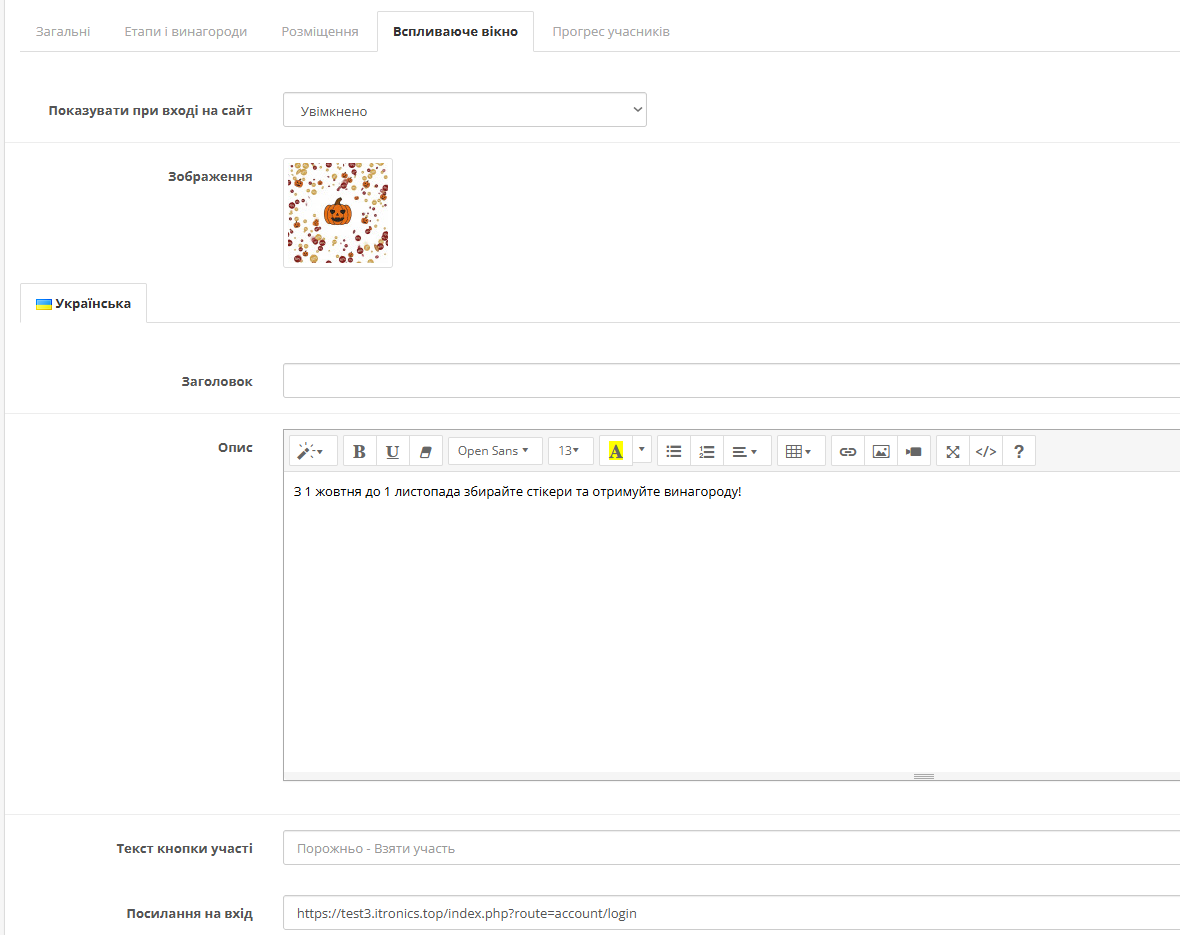Open the Open Sans font family dropdown
1180x935 pixels.
495,450
